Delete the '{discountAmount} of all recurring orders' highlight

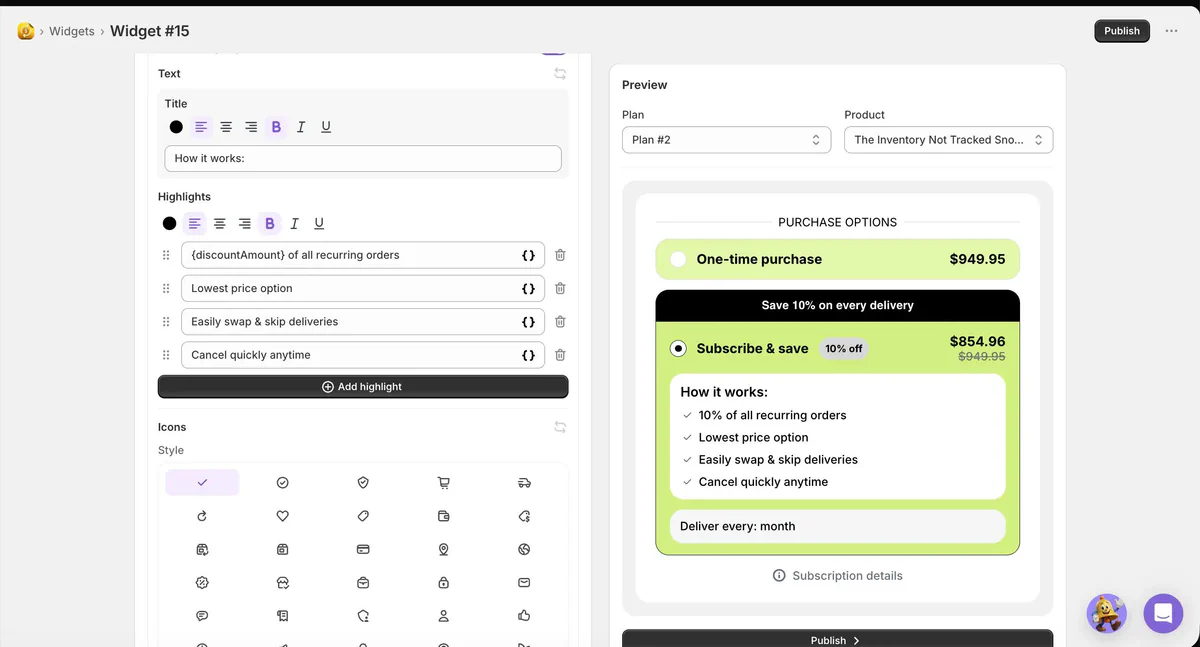pos(560,255)
